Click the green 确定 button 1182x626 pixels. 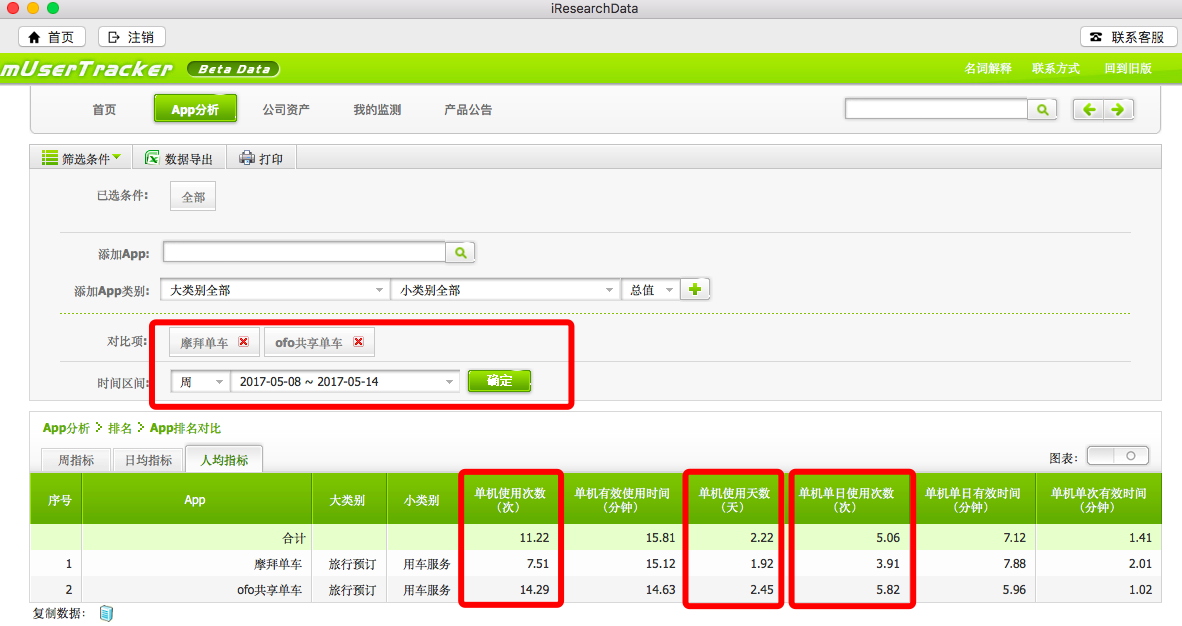(499, 381)
